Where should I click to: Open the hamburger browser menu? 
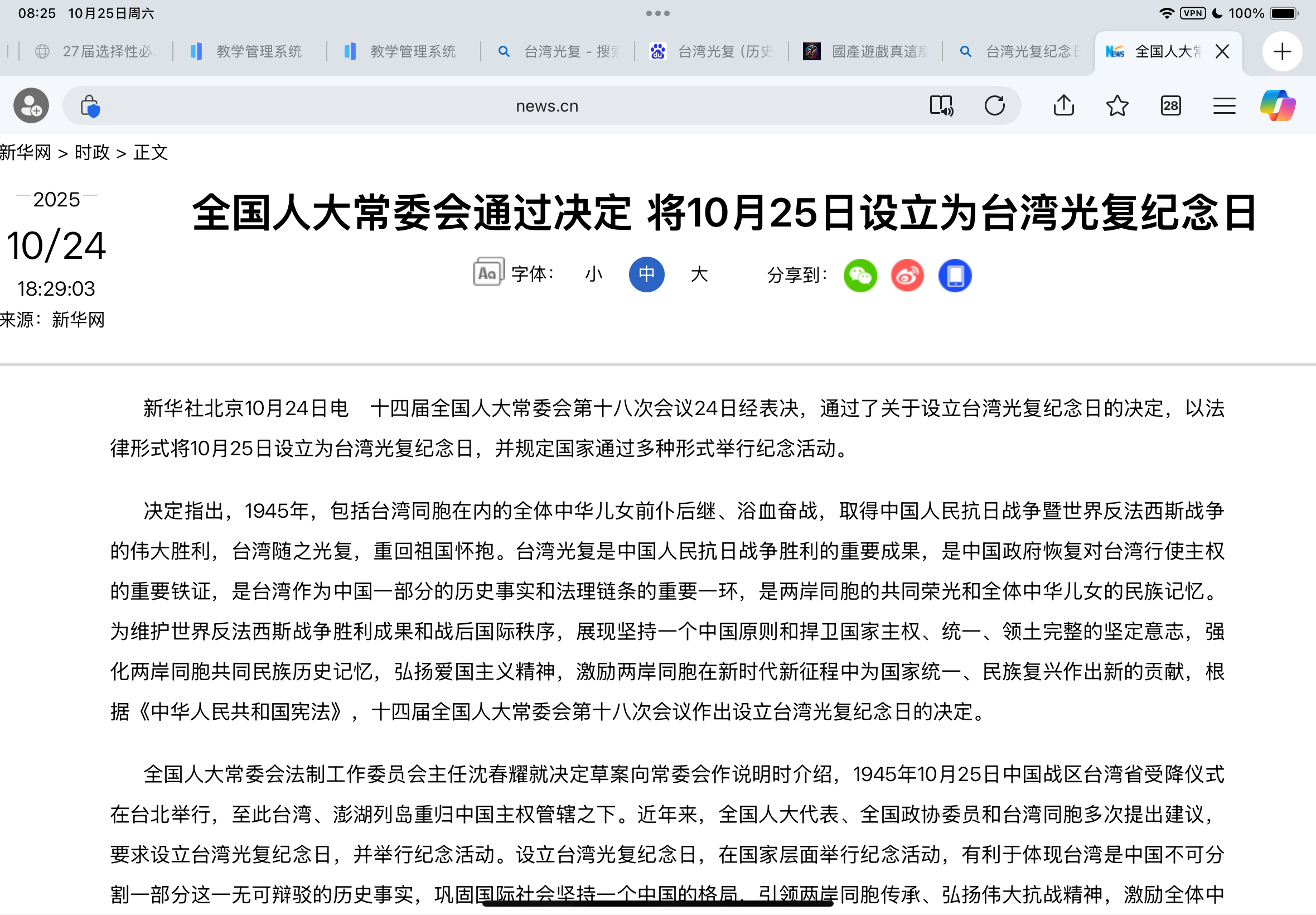[x=1224, y=105]
